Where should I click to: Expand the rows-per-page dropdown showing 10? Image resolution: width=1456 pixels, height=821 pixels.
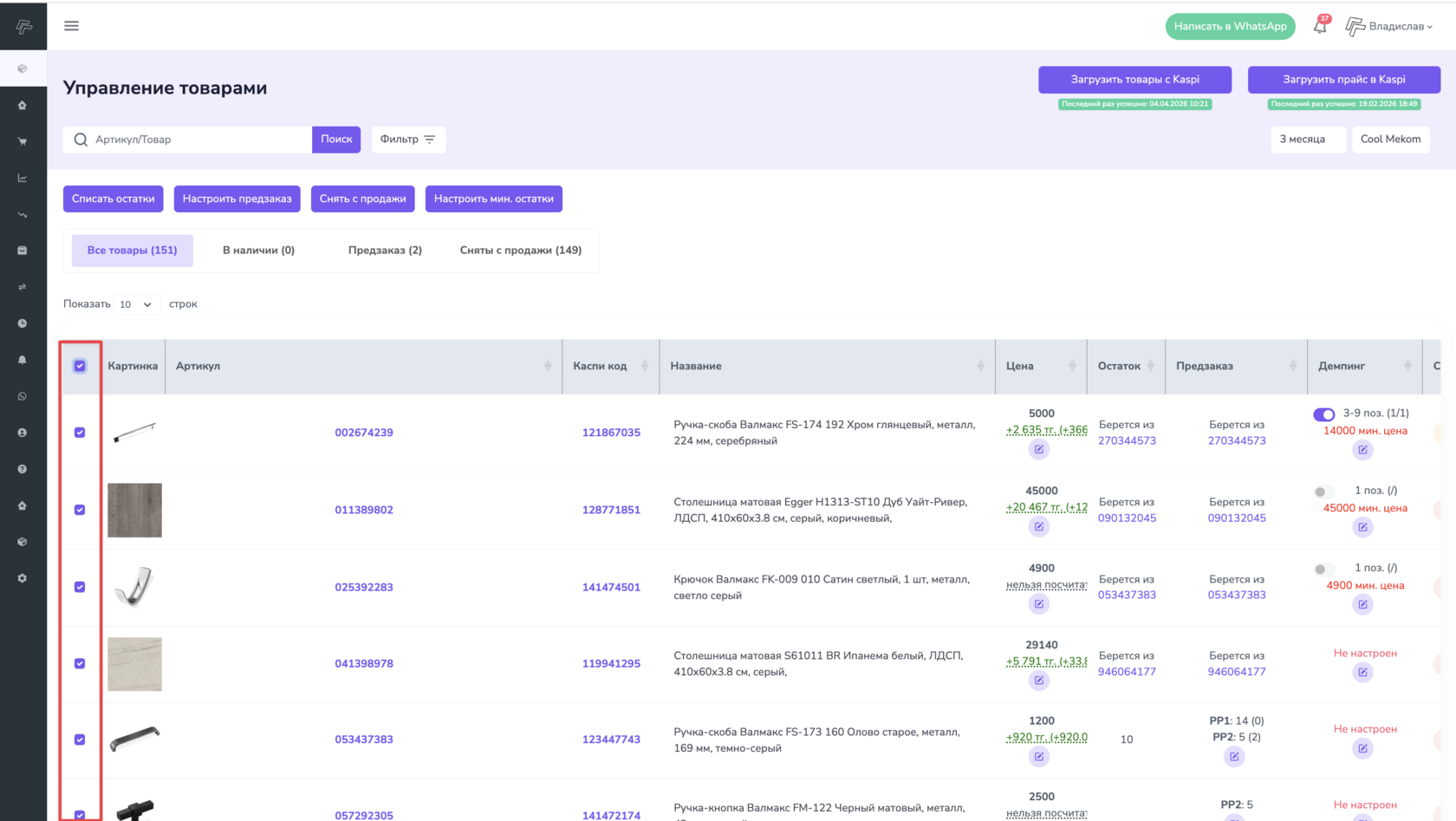pyautogui.click(x=136, y=304)
